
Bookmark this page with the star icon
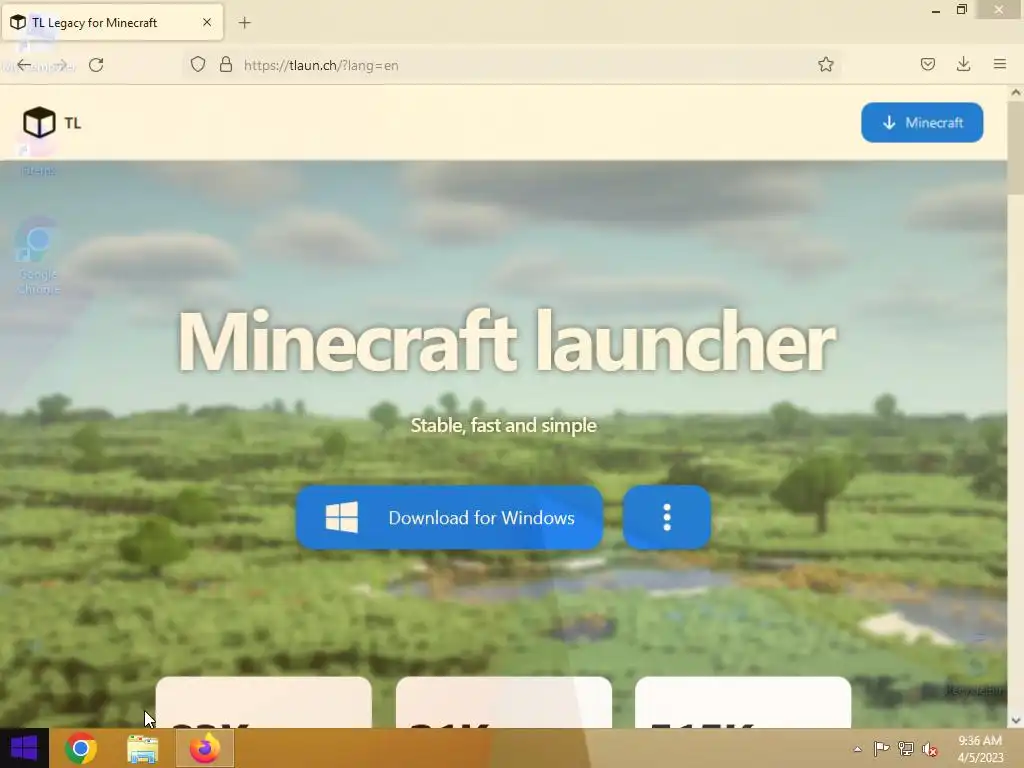pos(825,64)
